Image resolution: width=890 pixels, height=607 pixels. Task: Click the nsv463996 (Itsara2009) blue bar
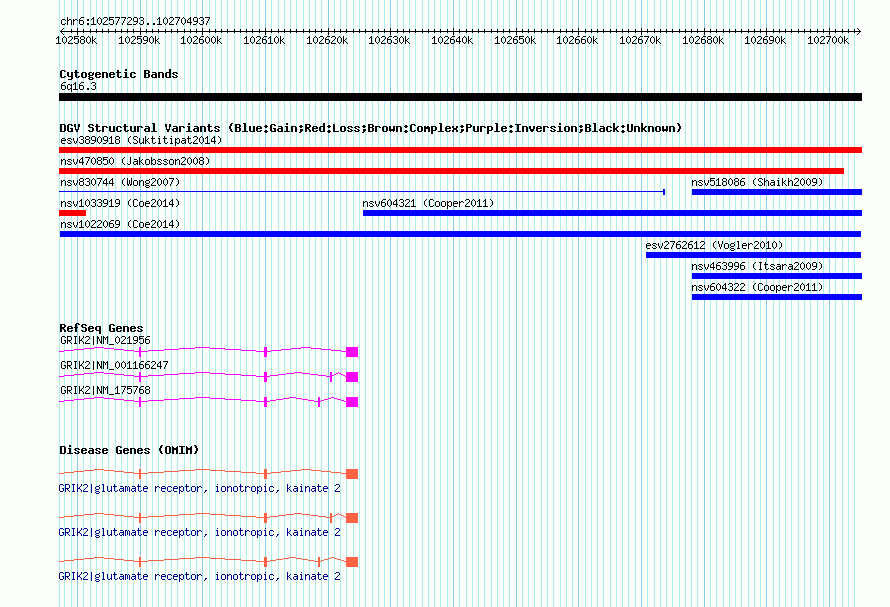(x=776, y=276)
